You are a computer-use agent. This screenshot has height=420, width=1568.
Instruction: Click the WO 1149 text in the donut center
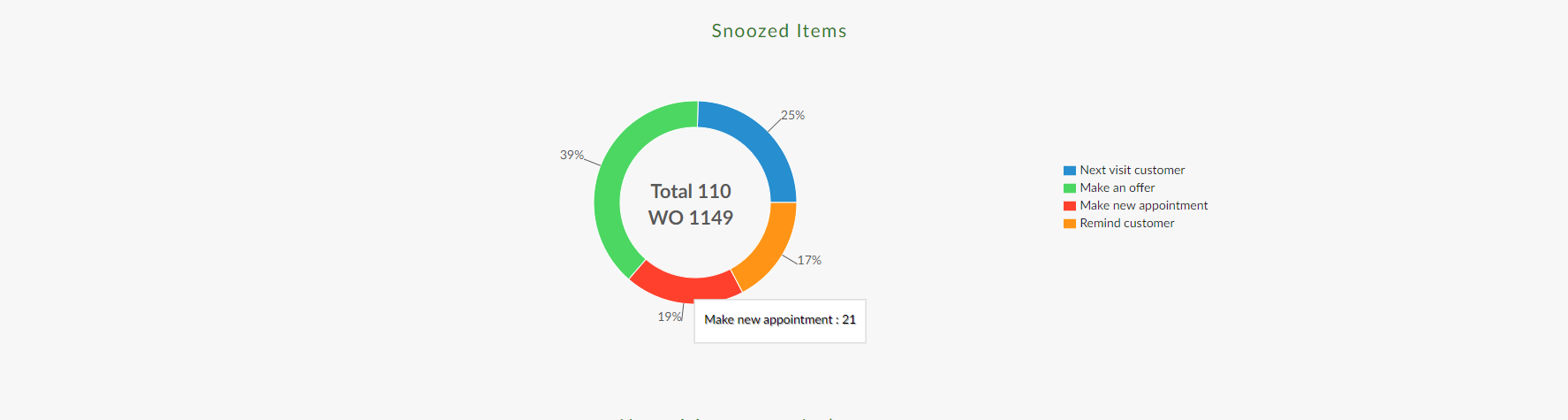point(691,218)
